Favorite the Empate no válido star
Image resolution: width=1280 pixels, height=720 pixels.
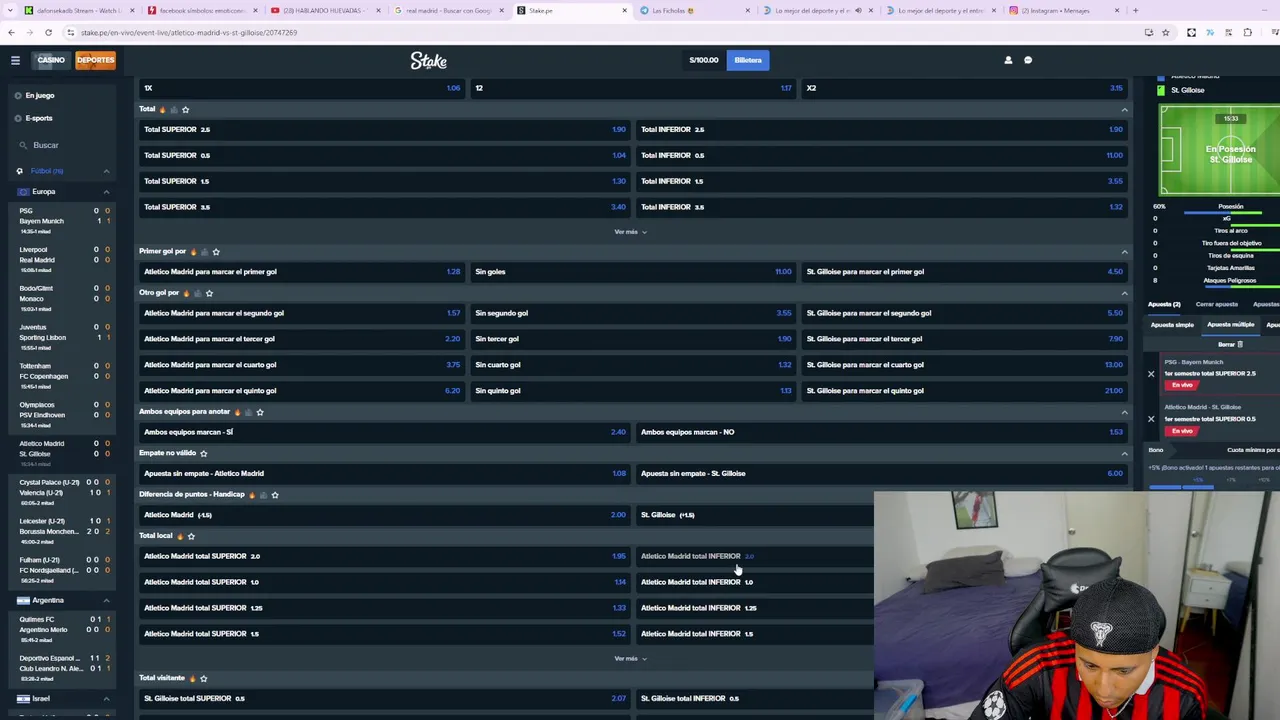tap(204, 453)
